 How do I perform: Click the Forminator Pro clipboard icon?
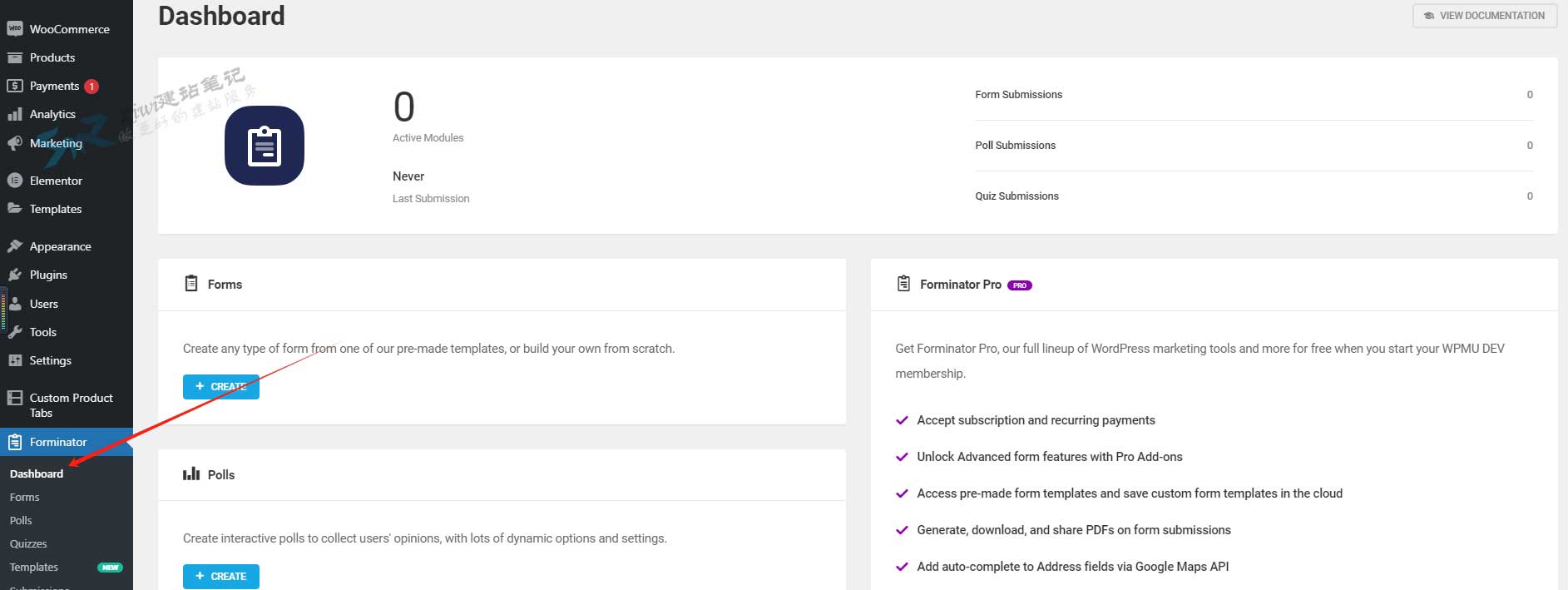903,284
